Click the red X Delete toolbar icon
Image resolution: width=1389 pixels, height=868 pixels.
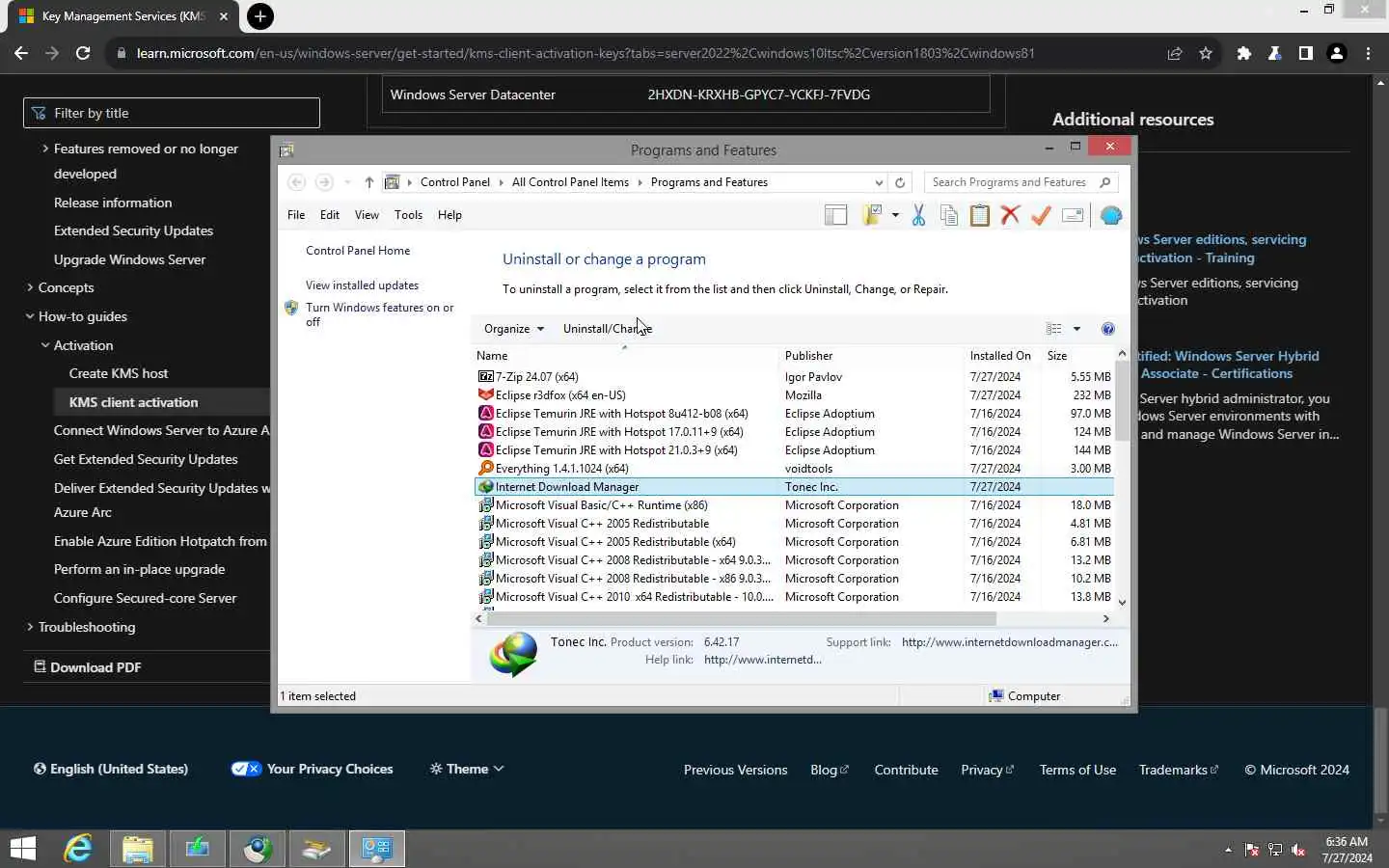[x=1010, y=216]
